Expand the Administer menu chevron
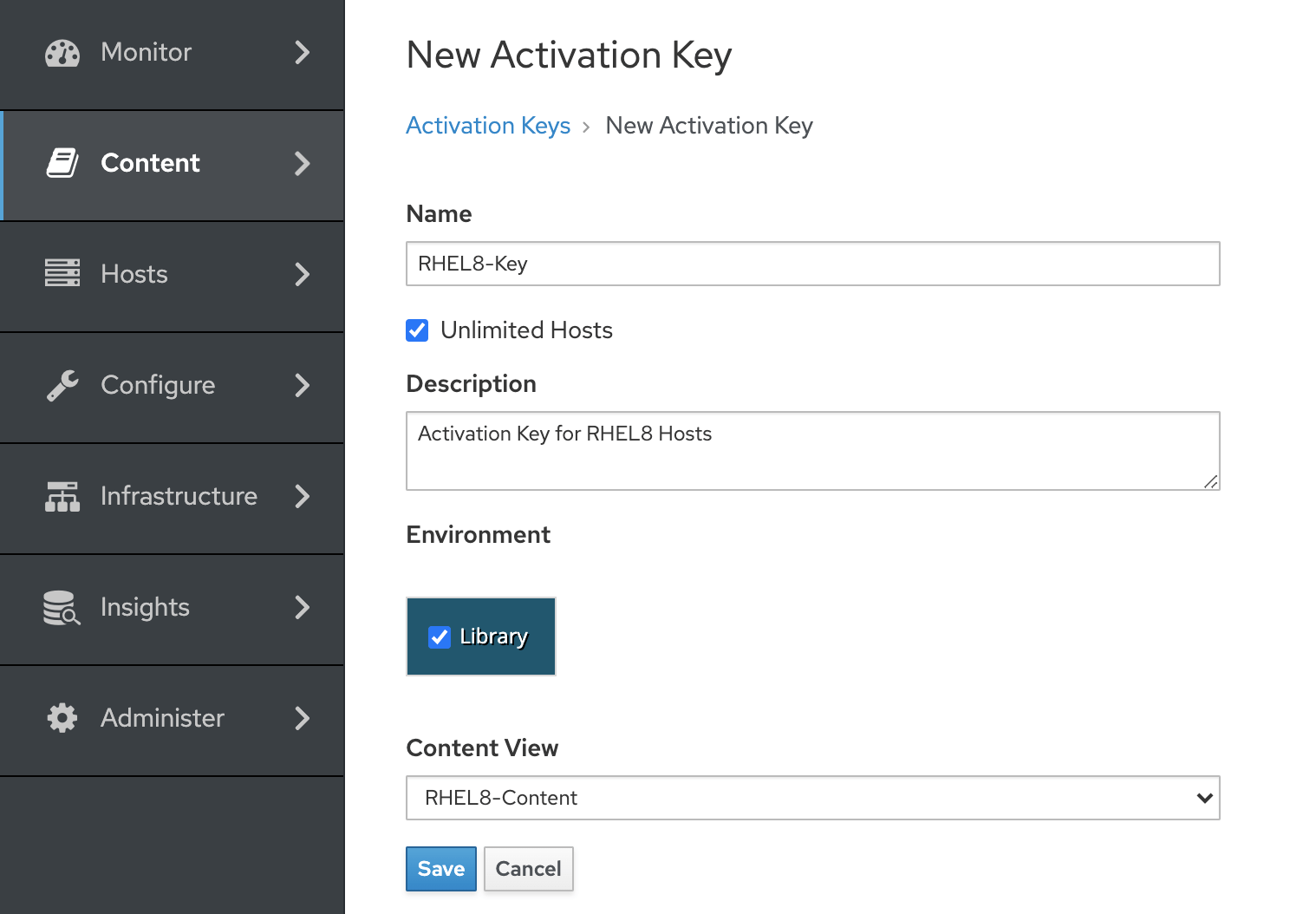 pyautogui.click(x=302, y=718)
